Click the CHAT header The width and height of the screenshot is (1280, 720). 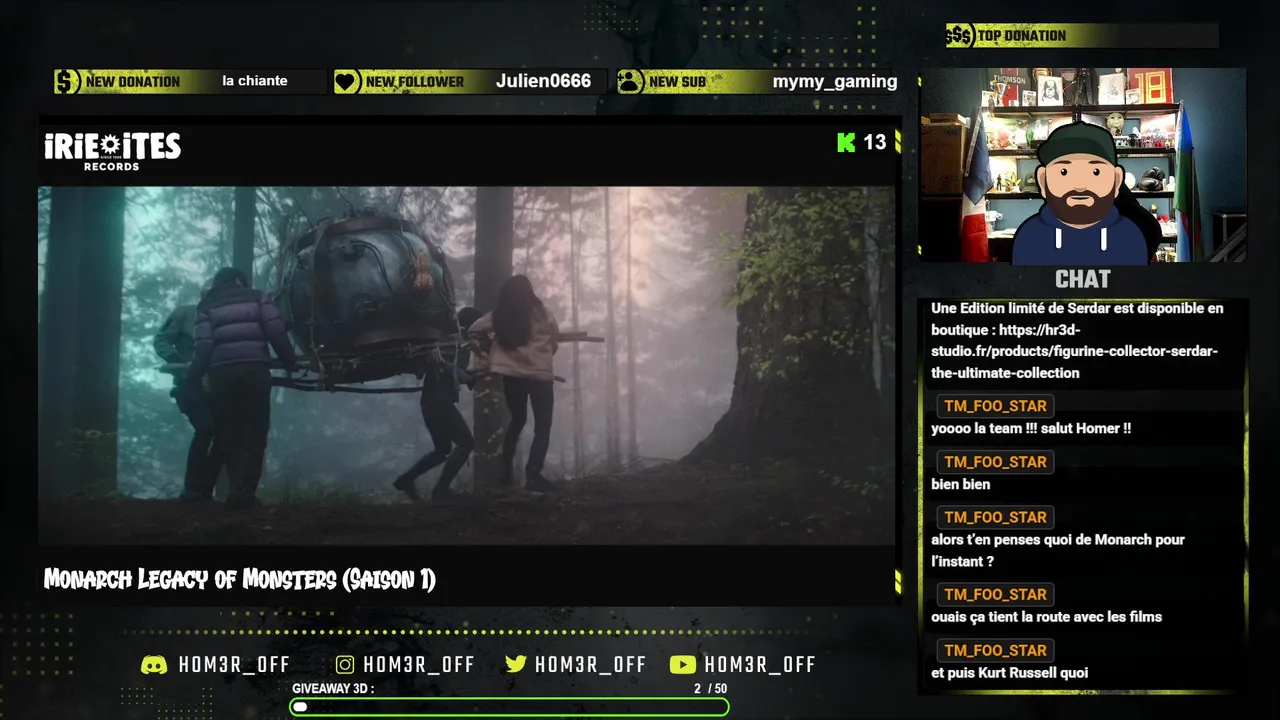[x=1082, y=279]
